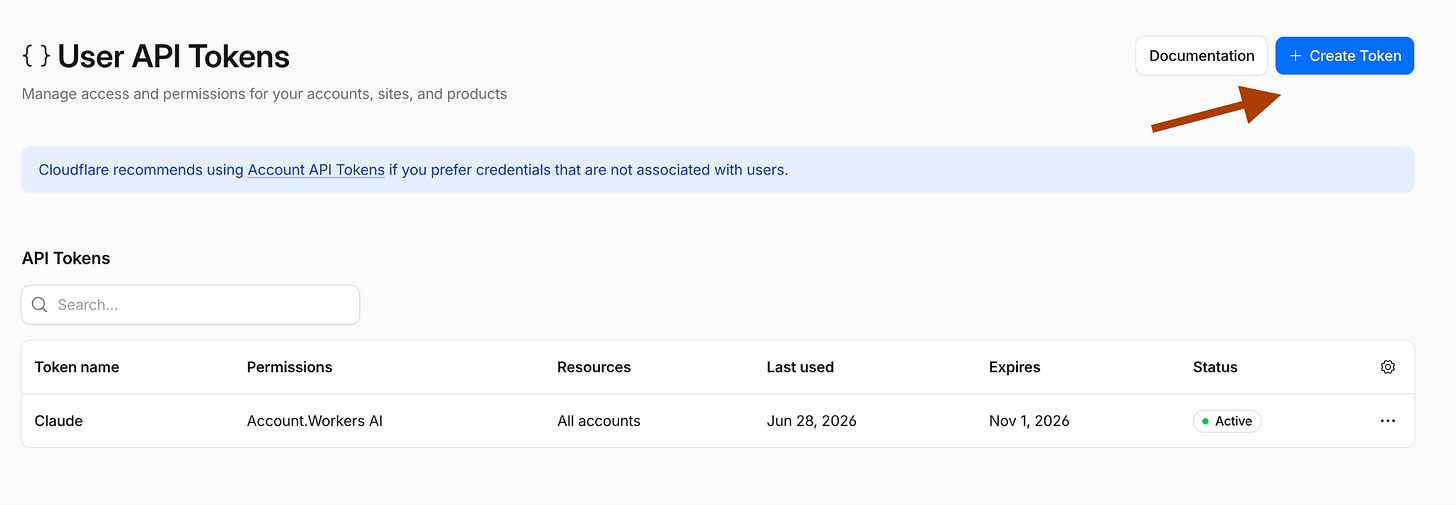
Task: Click the plus icon in Create Token
Action: pyautogui.click(x=1296, y=56)
